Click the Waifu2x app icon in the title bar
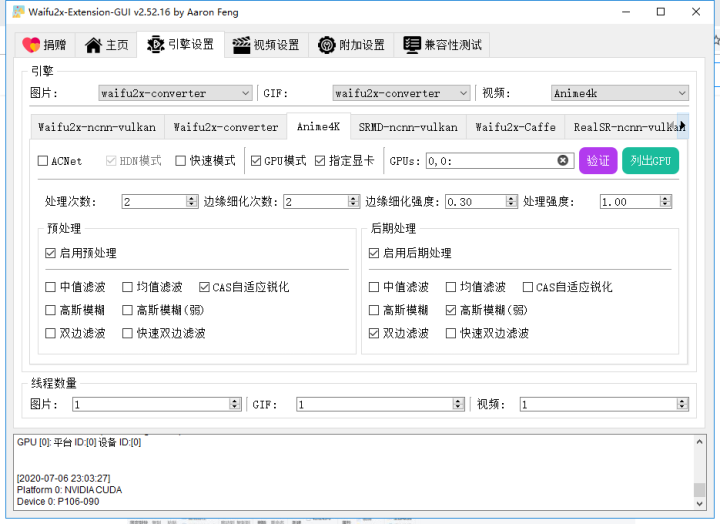Screen dimensions: 720x524 pos(18,12)
